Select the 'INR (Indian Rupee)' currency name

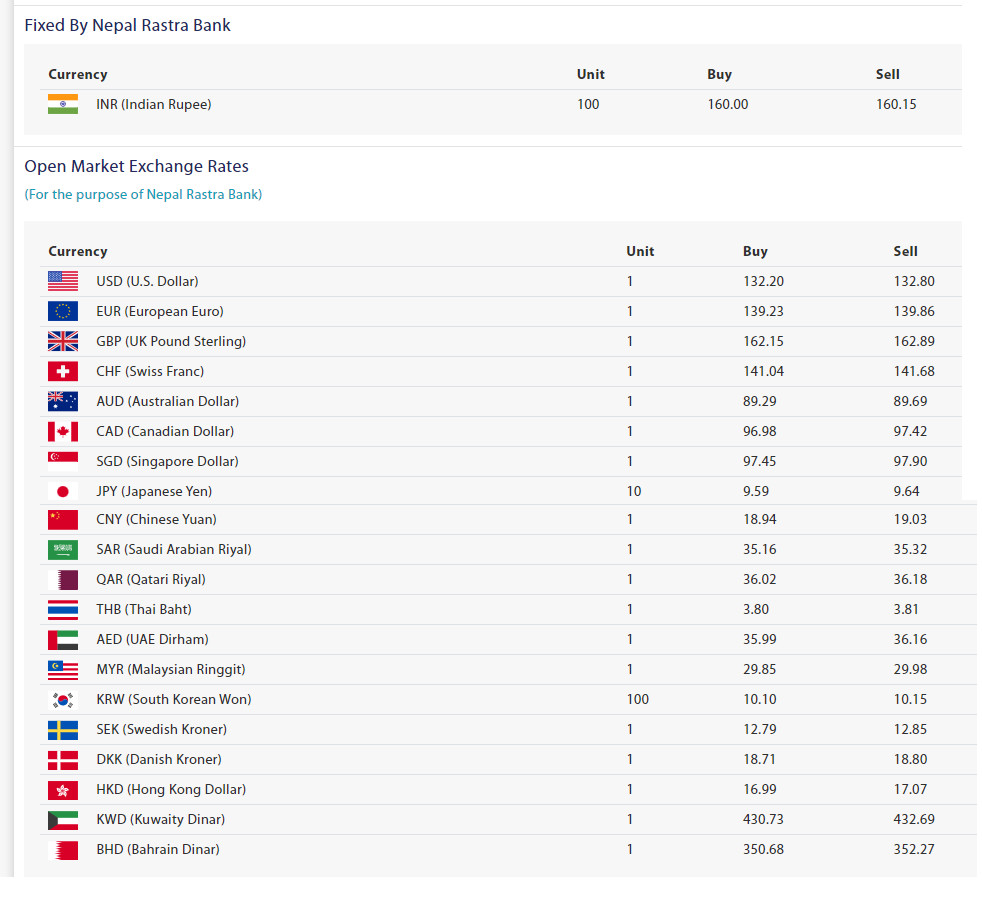[153, 105]
